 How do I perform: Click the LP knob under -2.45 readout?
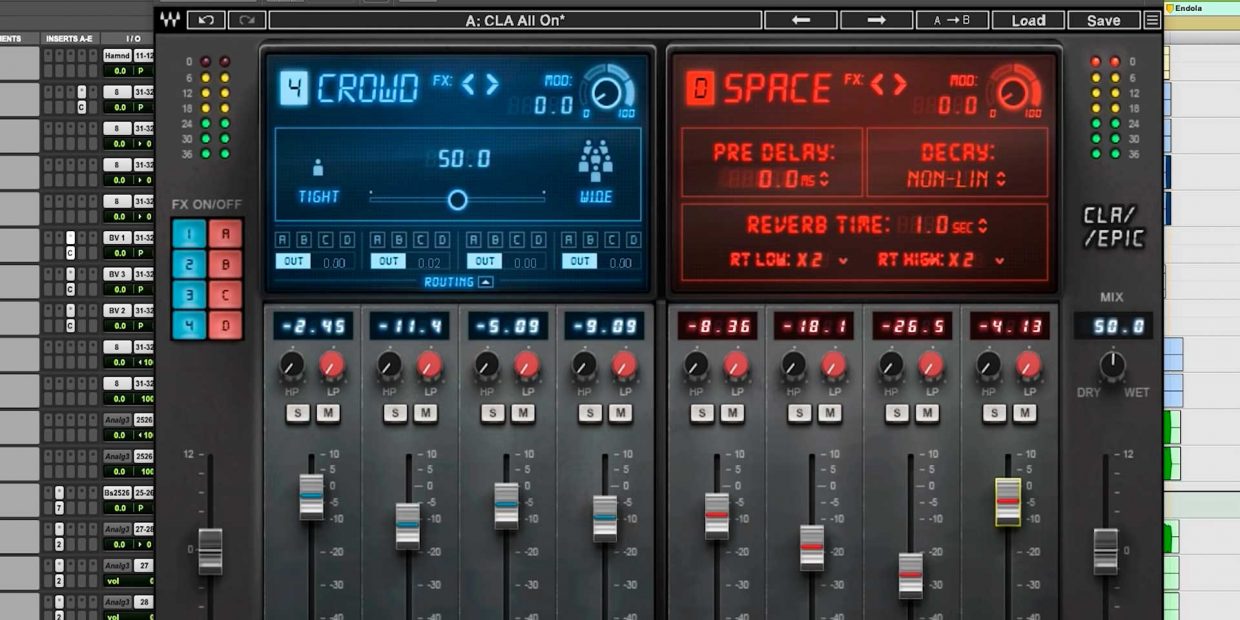[332, 365]
